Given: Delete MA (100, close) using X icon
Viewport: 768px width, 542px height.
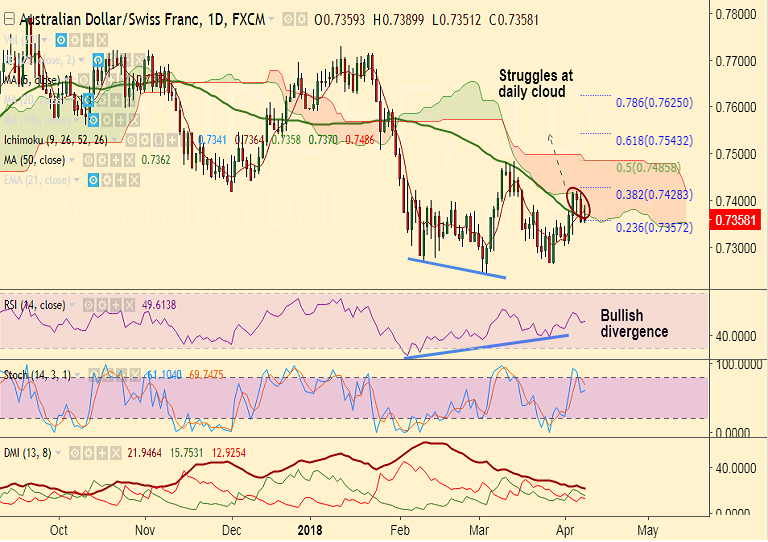Looking at the screenshot, I should click(x=134, y=120).
